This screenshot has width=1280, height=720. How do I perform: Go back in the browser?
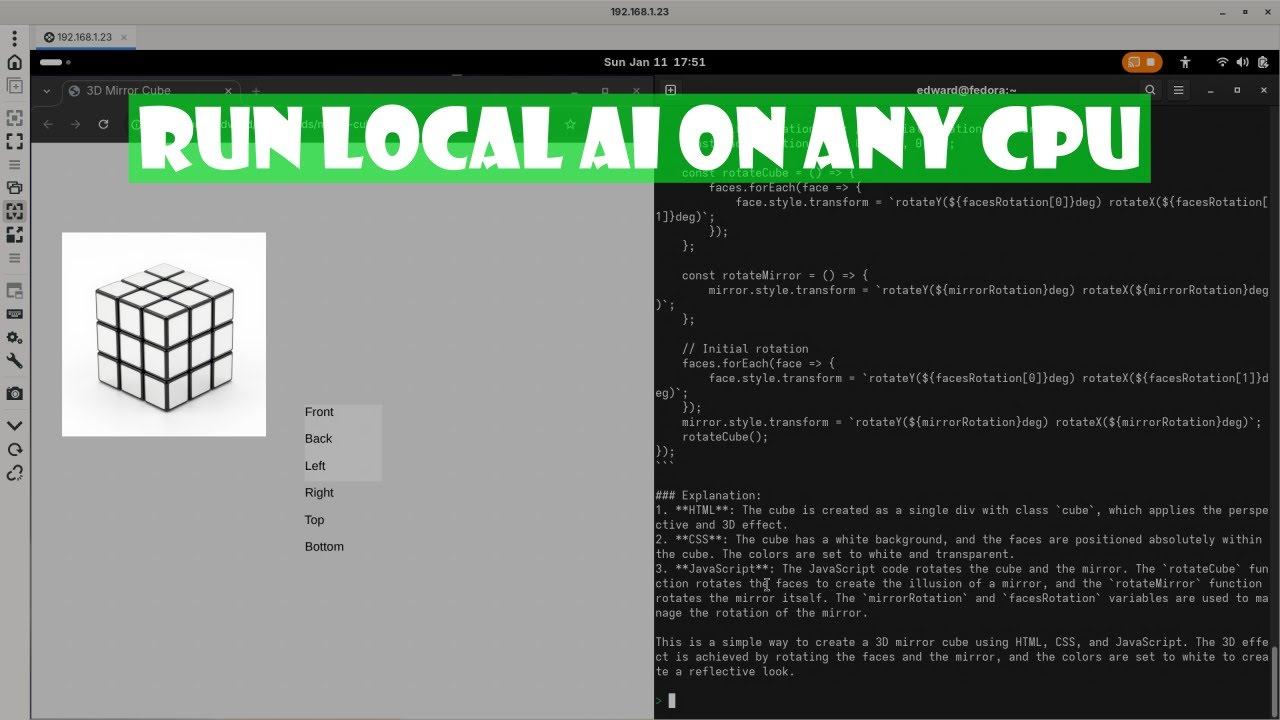[47, 124]
